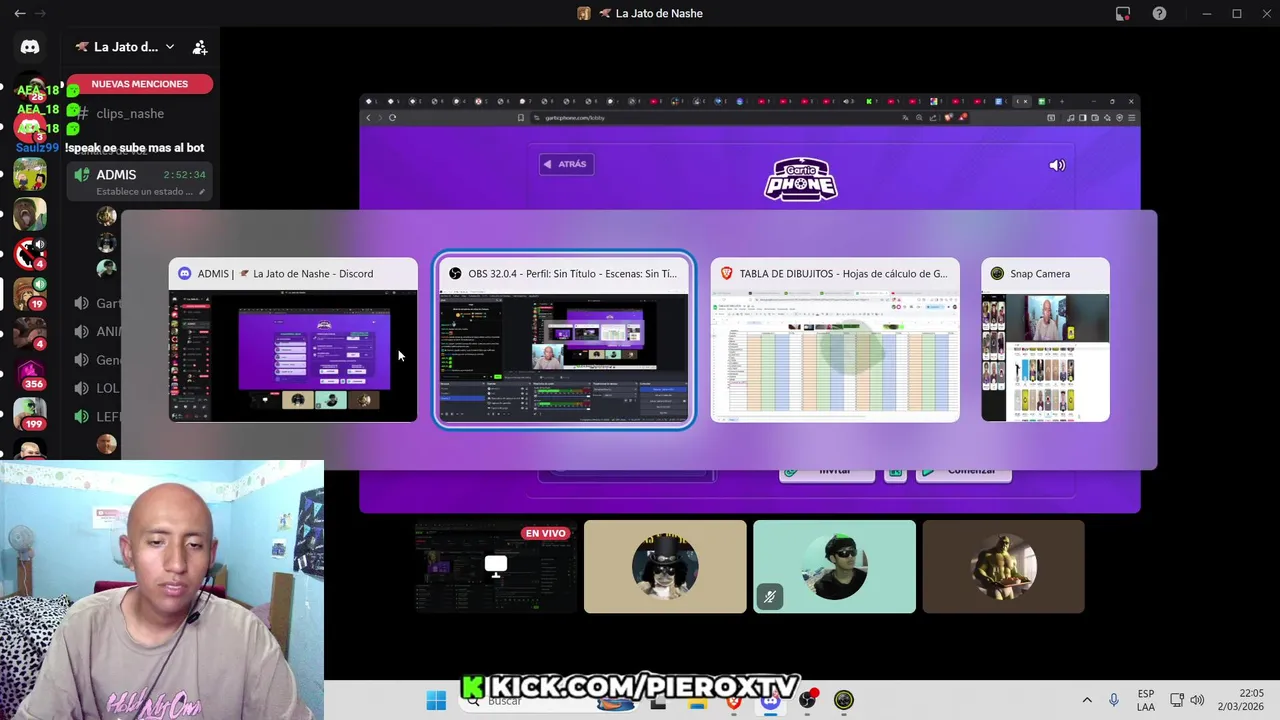The image size is (1280, 720).
Task: Go forward with Discord's forward arrow
Action: click(40, 13)
